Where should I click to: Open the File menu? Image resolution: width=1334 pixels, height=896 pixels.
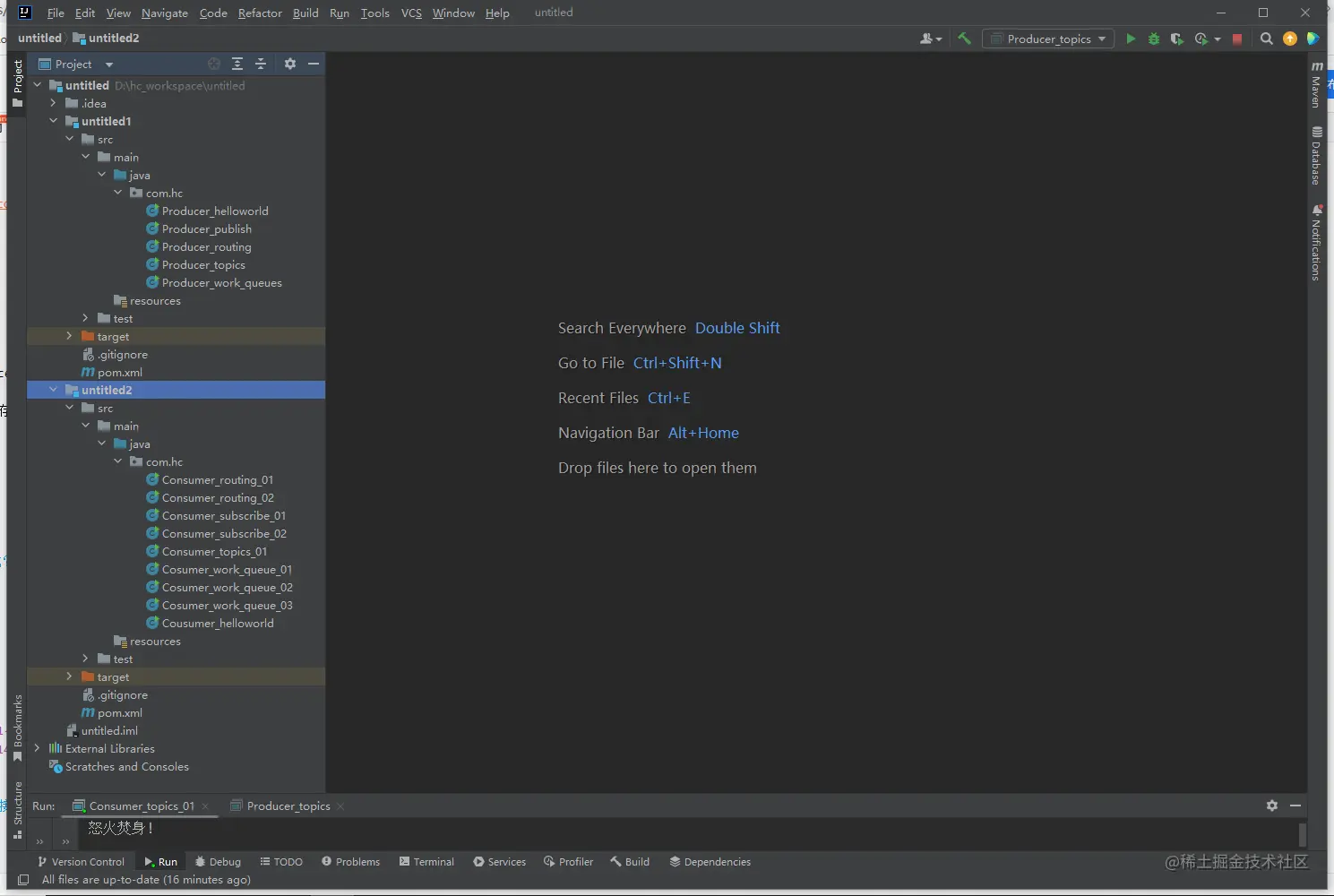click(56, 13)
